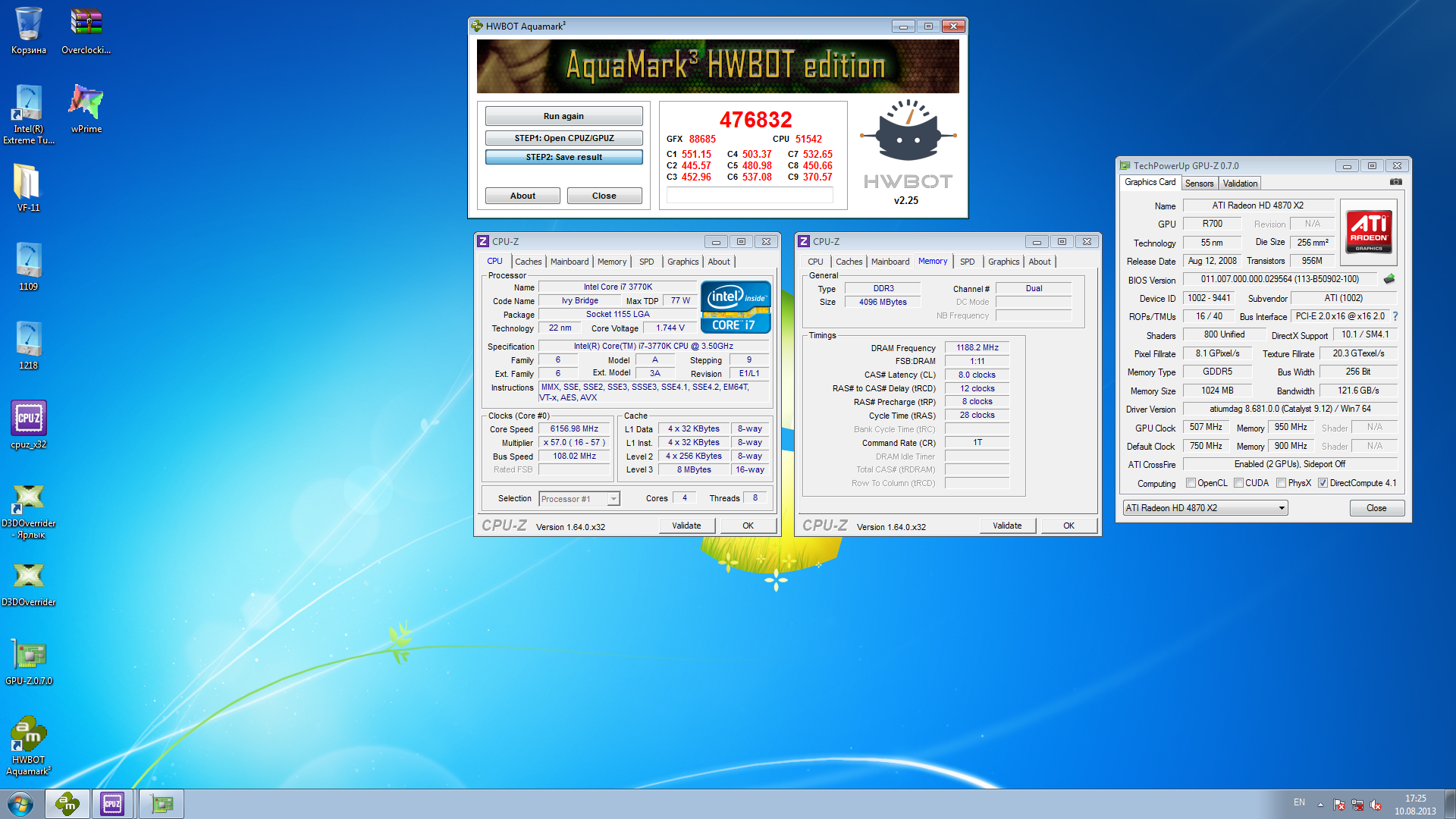Image resolution: width=1456 pixels, height=819 pixels.
Task: Switch to CPU-Z taskbar button
Action: (x=112, y=804)
